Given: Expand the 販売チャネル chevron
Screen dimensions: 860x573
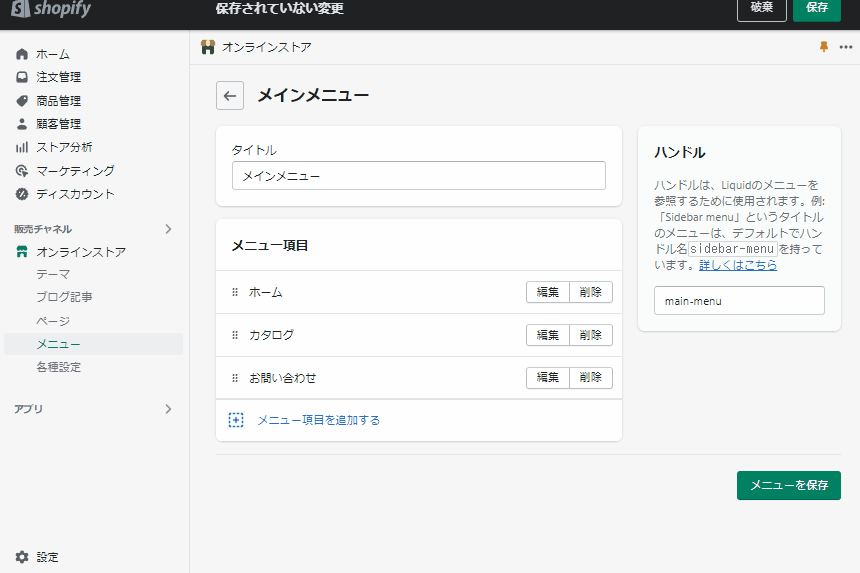Looking at the screenshot, I should click(168, 229).
